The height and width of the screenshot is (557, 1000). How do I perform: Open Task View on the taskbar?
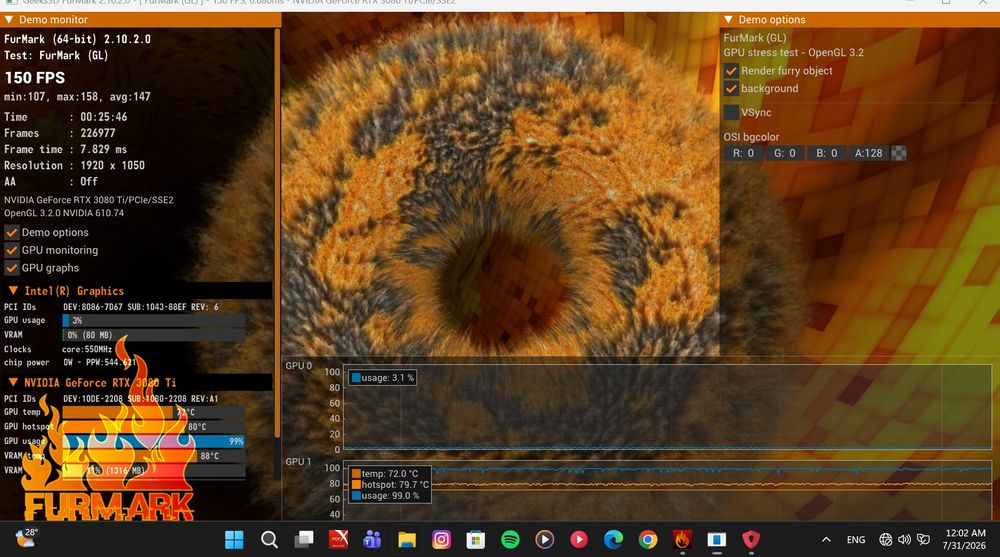pos(304,540)
